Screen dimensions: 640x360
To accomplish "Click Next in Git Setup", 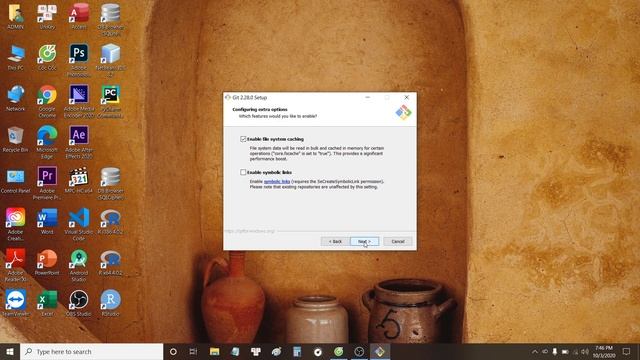I will click(364, 242).
